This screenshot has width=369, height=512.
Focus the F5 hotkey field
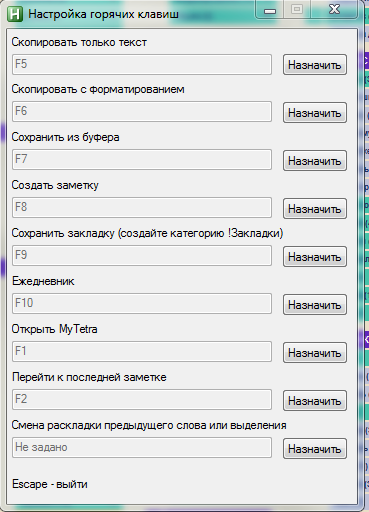(x=142, y=64)
